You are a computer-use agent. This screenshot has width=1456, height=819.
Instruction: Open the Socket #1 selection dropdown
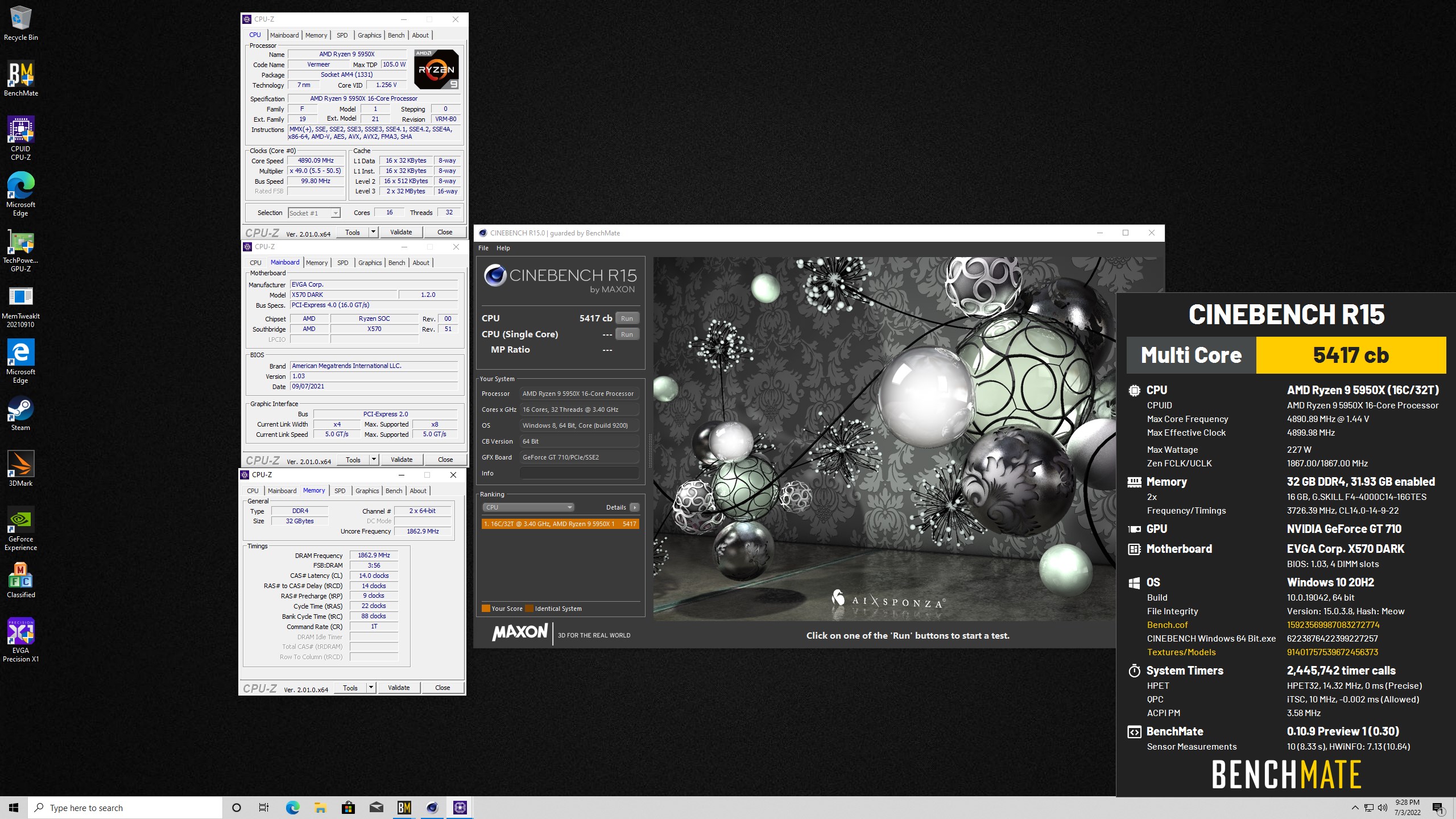click(x=314, y=213)
